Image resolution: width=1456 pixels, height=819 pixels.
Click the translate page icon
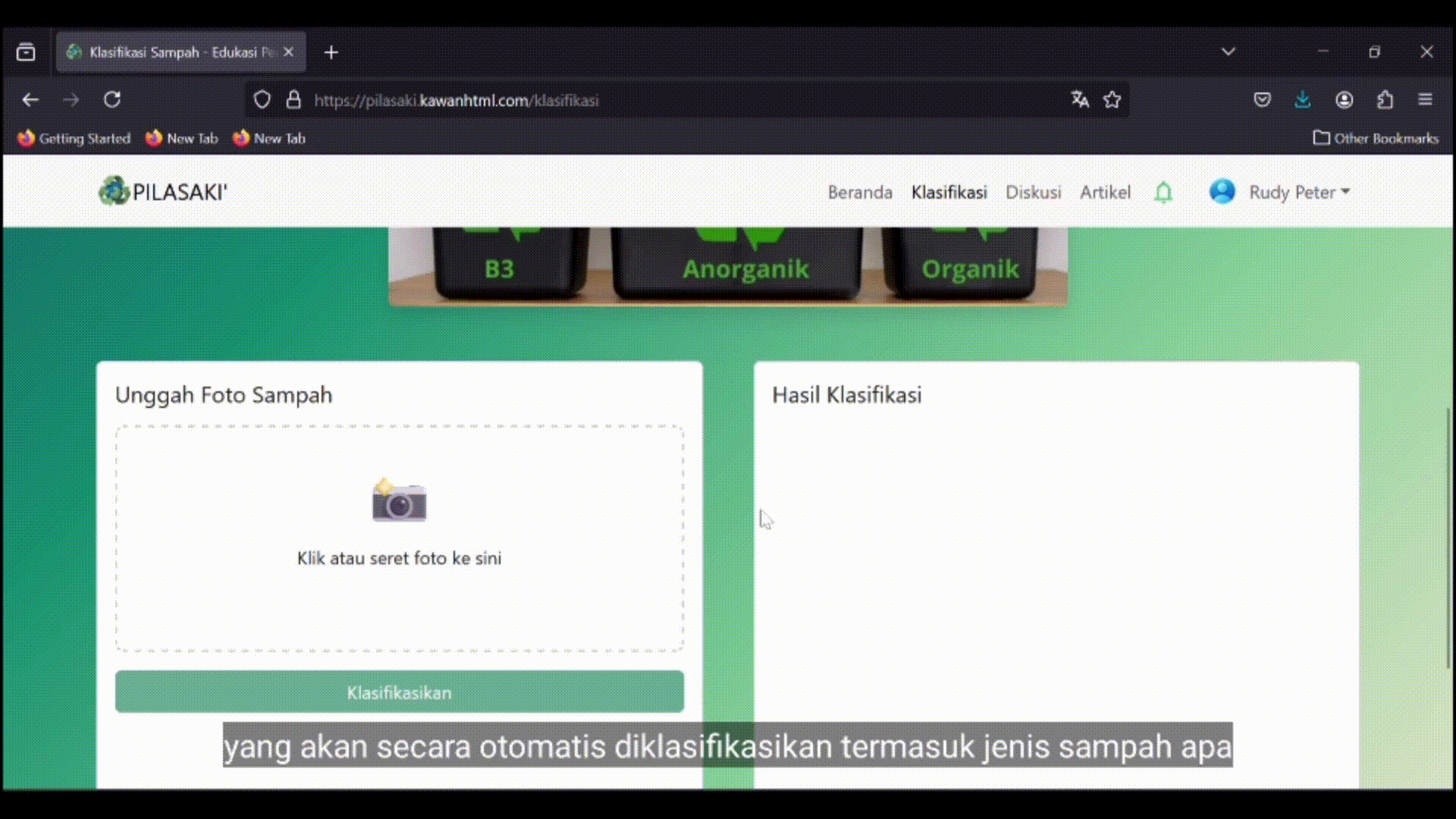(1080, 99)
